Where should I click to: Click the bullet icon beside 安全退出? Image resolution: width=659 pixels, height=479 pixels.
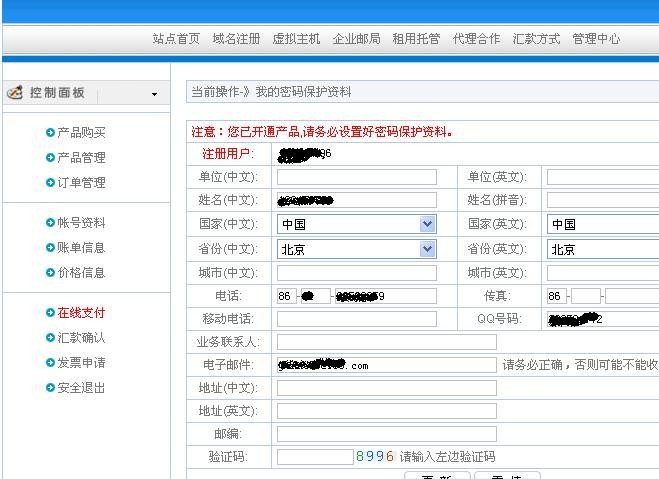point(50,388)
